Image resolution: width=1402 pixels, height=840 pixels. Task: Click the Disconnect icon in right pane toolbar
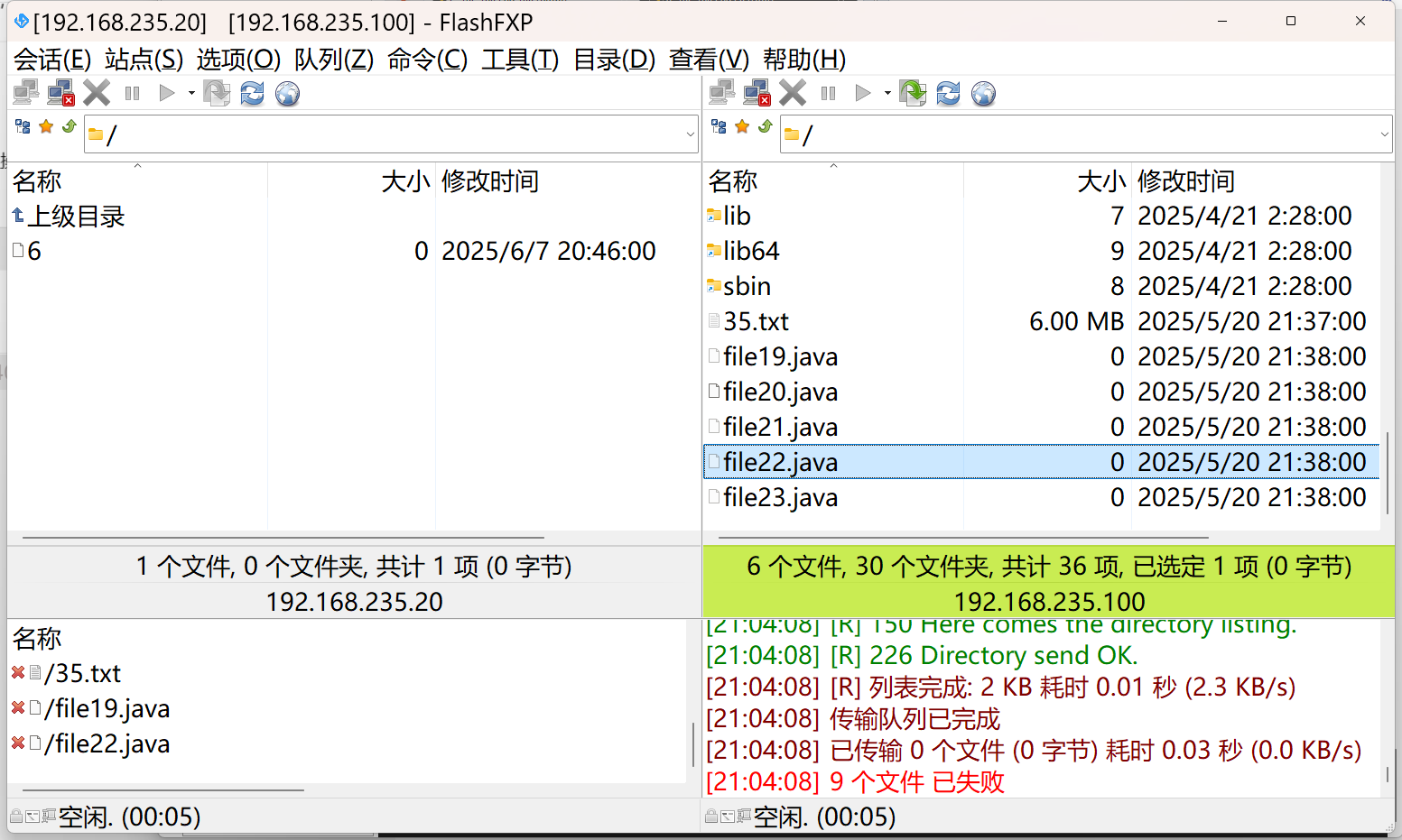(x=757, y=93)
